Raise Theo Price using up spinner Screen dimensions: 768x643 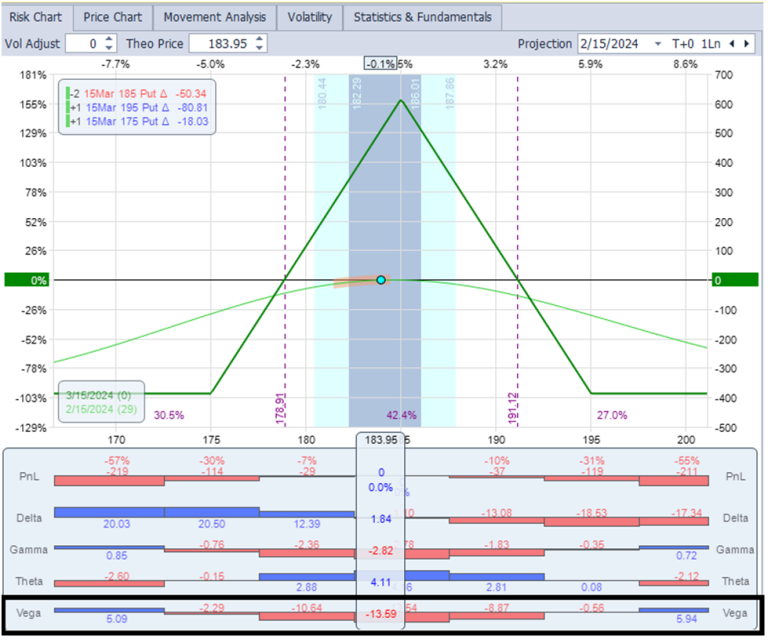pos(261,39)
